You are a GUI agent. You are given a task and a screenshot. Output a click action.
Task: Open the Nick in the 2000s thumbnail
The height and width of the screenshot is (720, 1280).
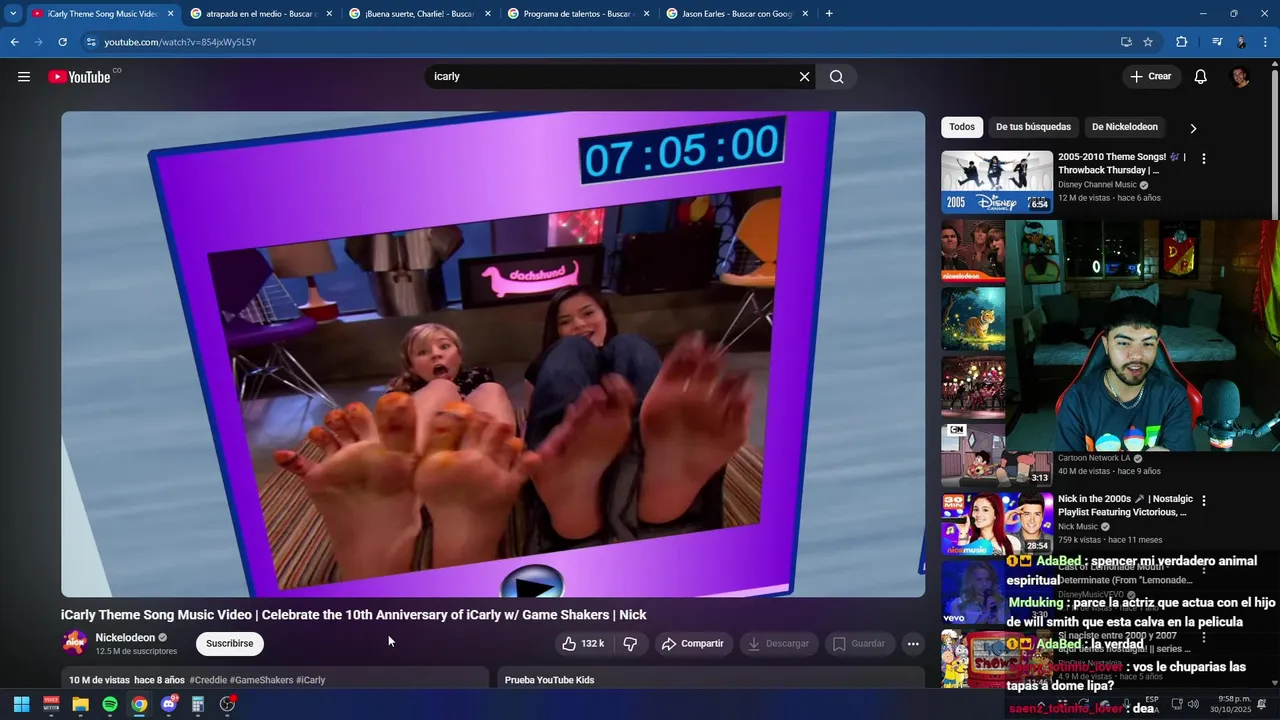coord(997,523)
